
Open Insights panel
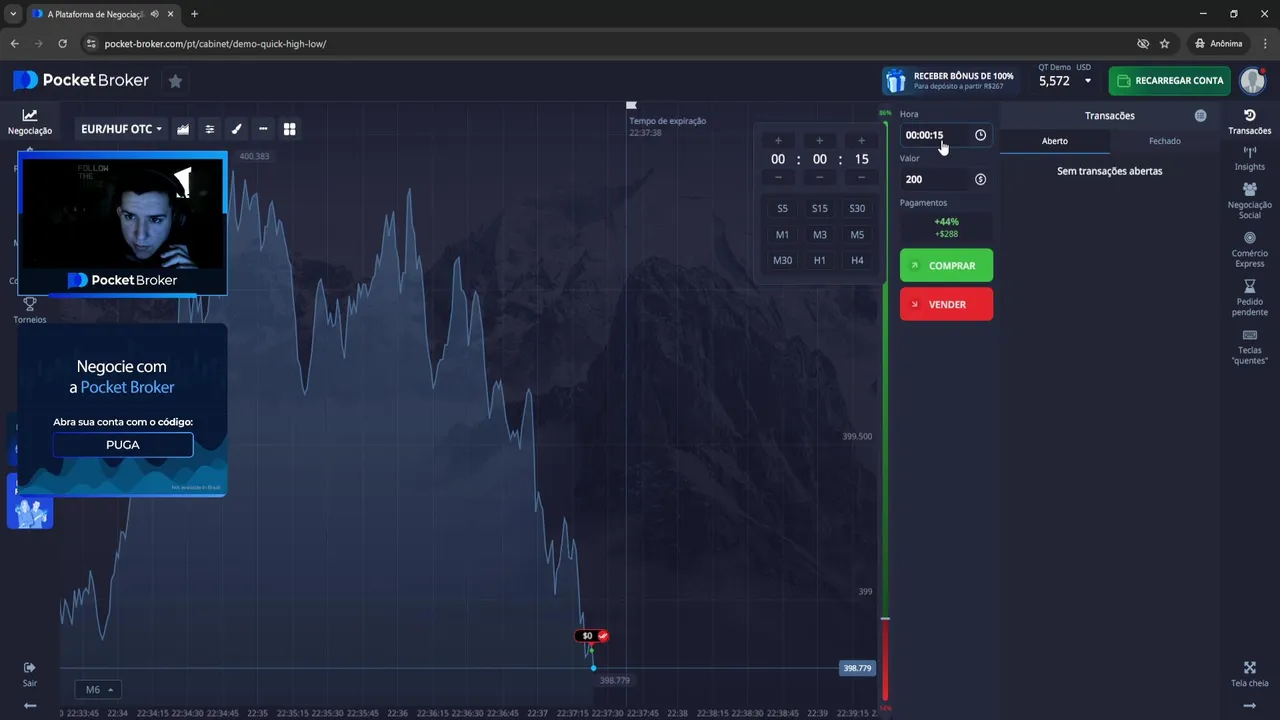(x=1249, y=158)
